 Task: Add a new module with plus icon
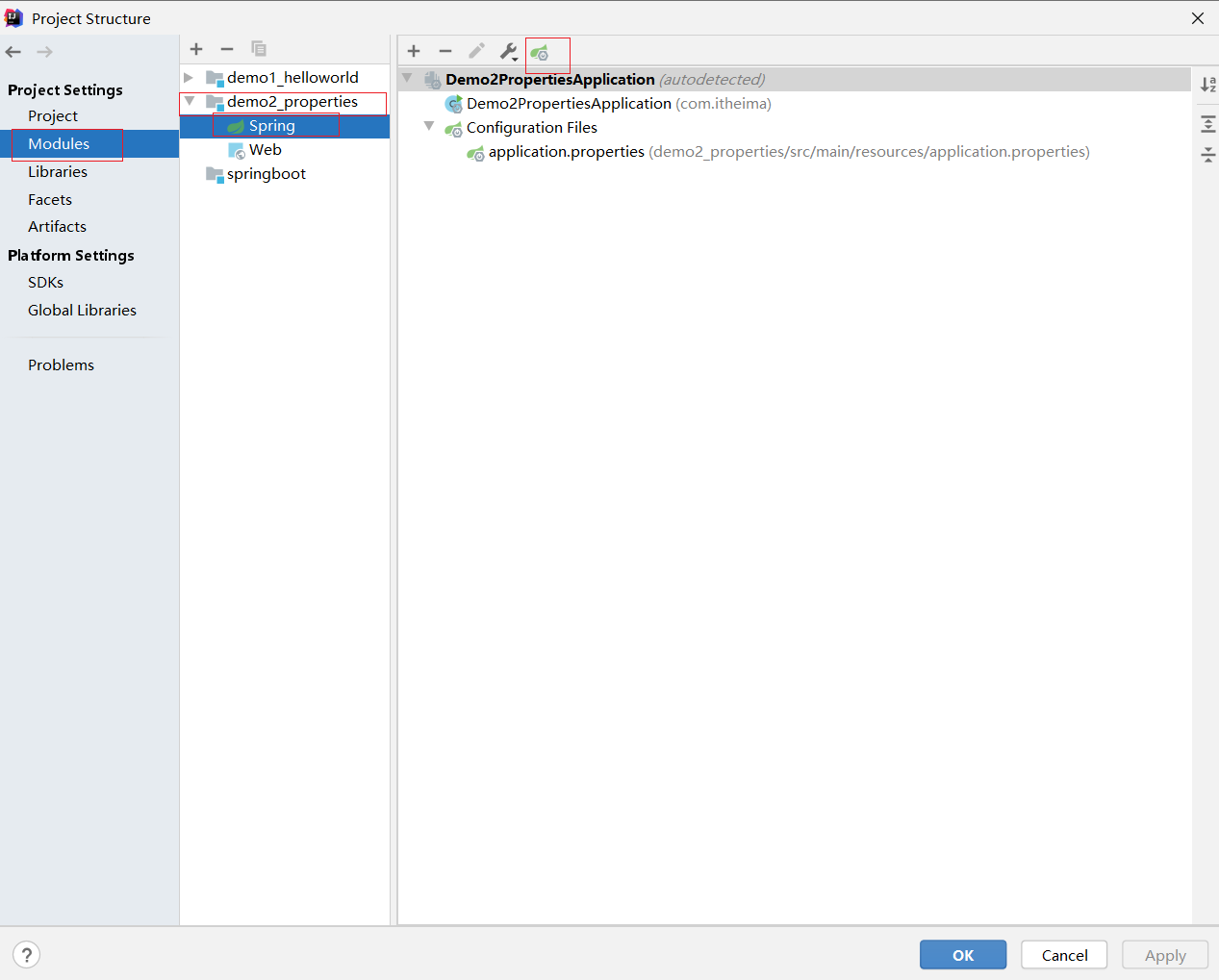pos(196,49)
